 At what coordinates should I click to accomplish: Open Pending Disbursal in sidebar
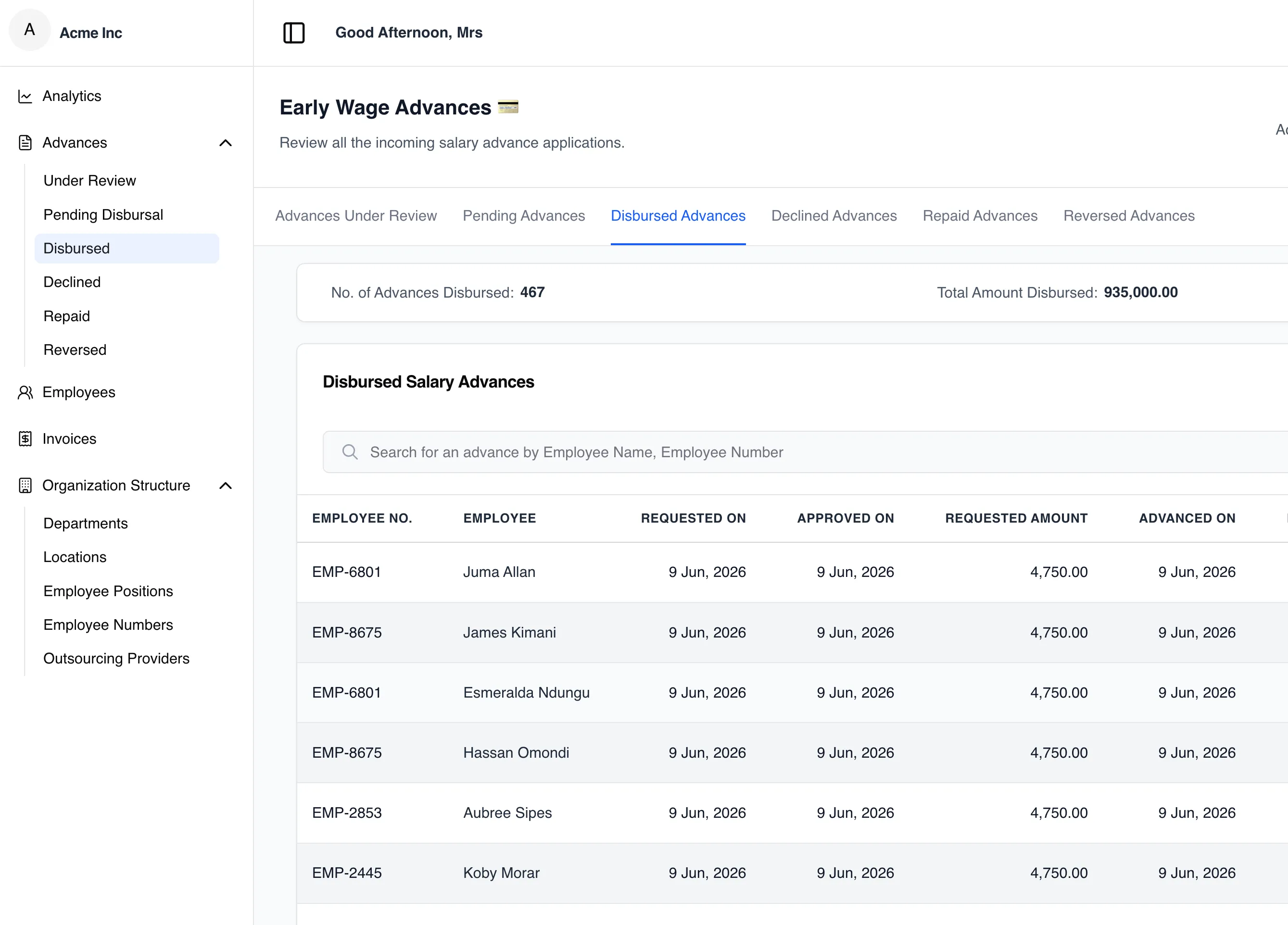click(x=103, y=214)
